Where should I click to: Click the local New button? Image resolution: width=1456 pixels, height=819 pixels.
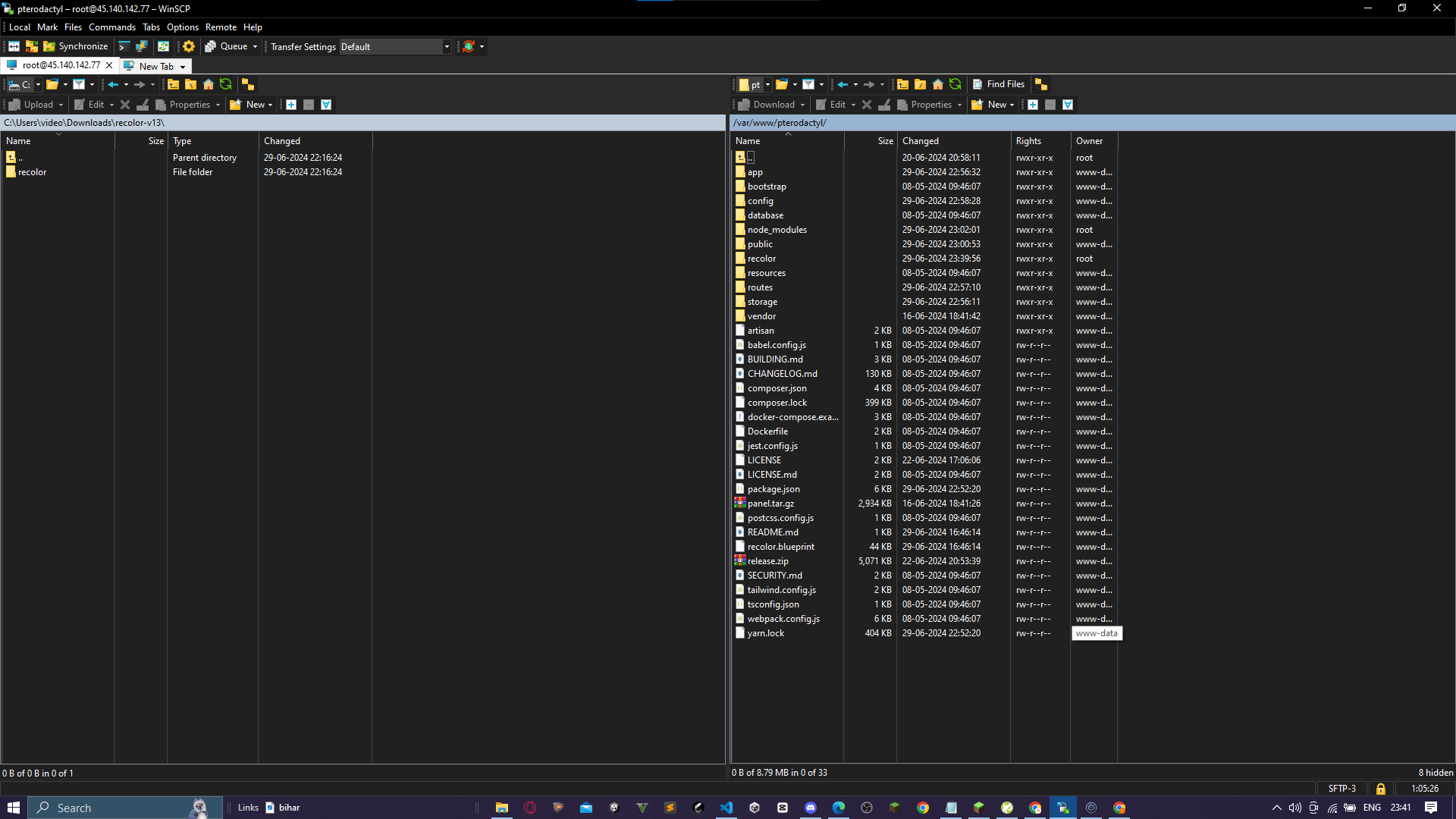coord(247,105)
